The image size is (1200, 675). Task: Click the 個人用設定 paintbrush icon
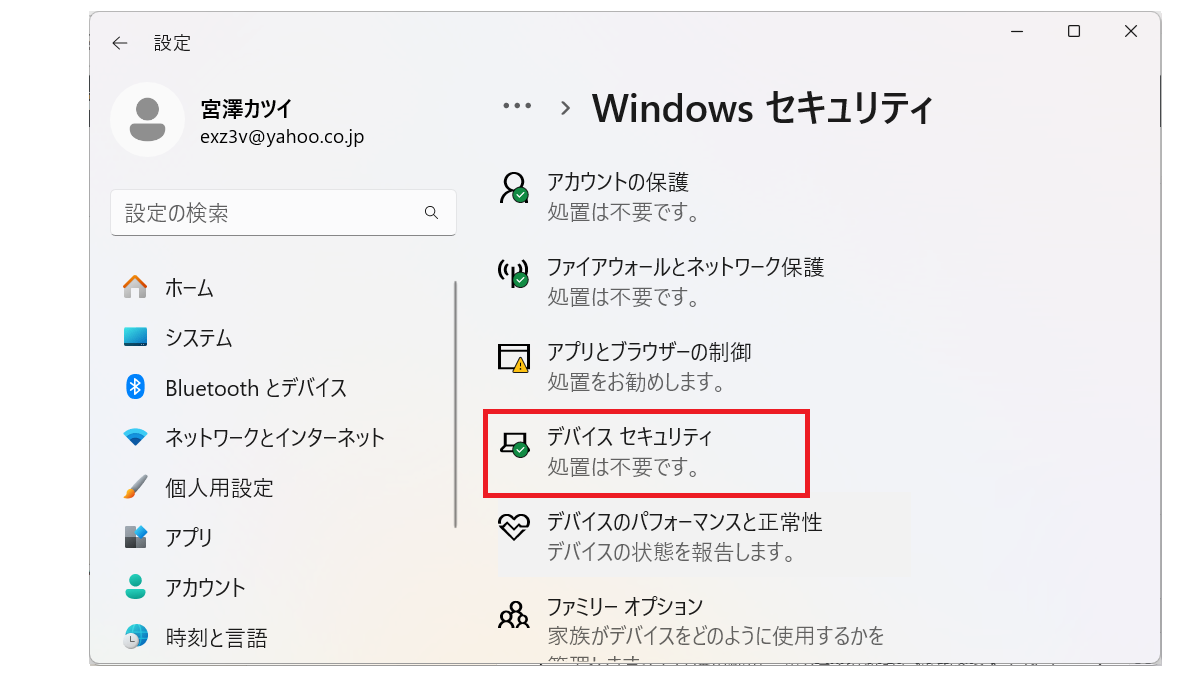coord(135,487)
